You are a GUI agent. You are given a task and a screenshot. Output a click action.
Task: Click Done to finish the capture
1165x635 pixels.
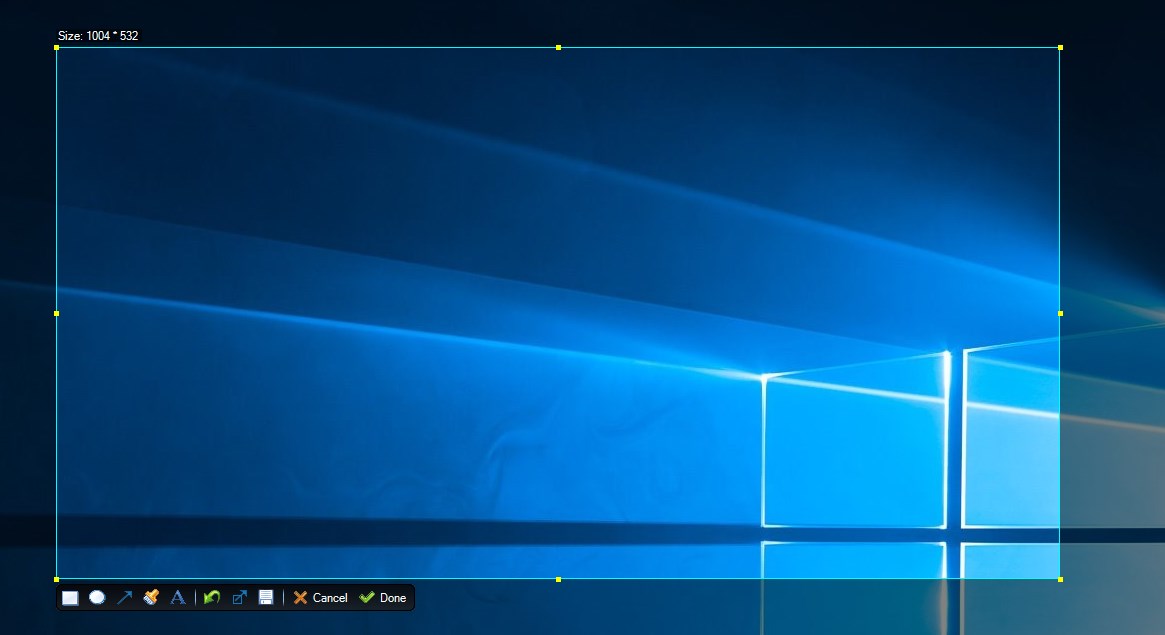click(383, 598)
